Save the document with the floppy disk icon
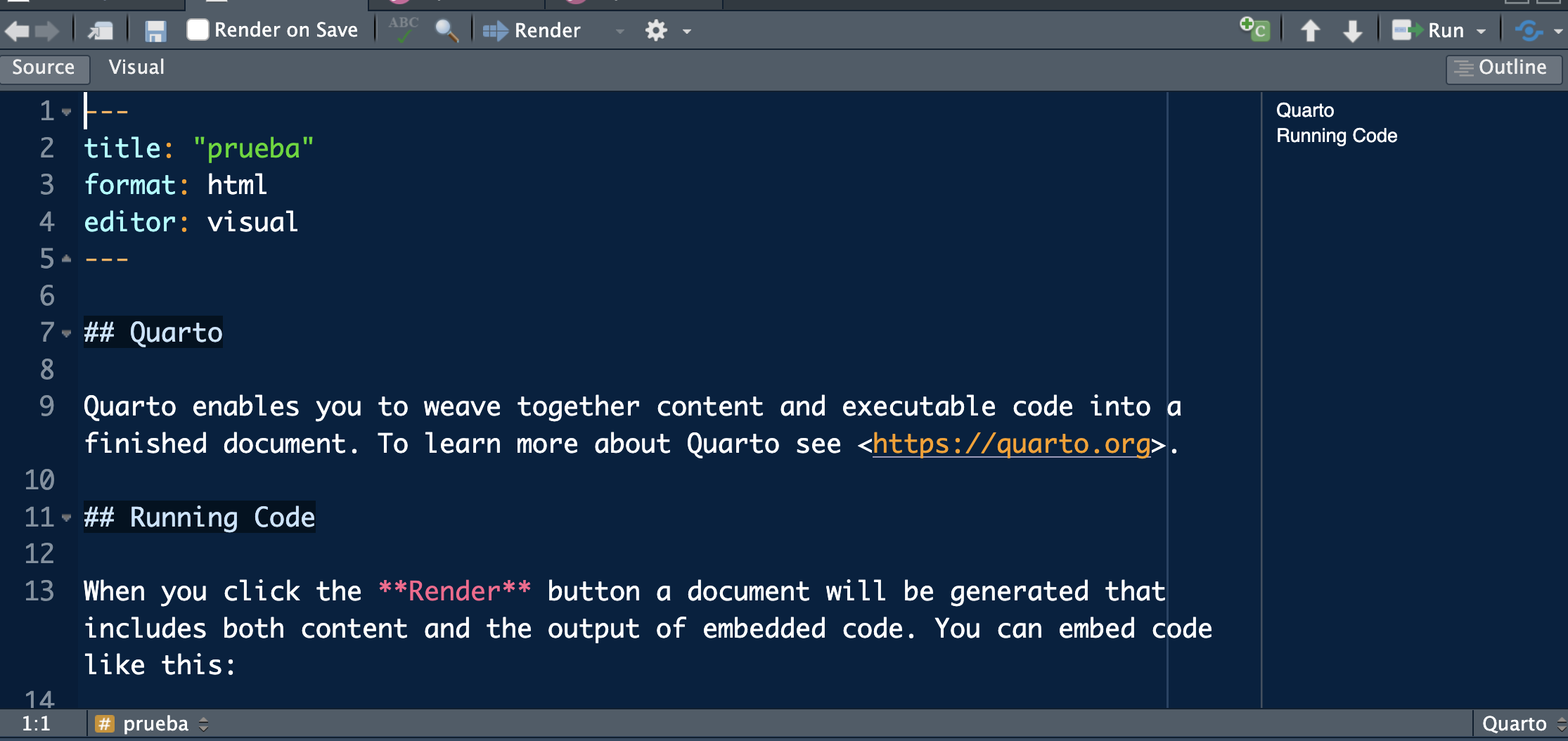Screen dimensions: 1568x741 (155, 31)
